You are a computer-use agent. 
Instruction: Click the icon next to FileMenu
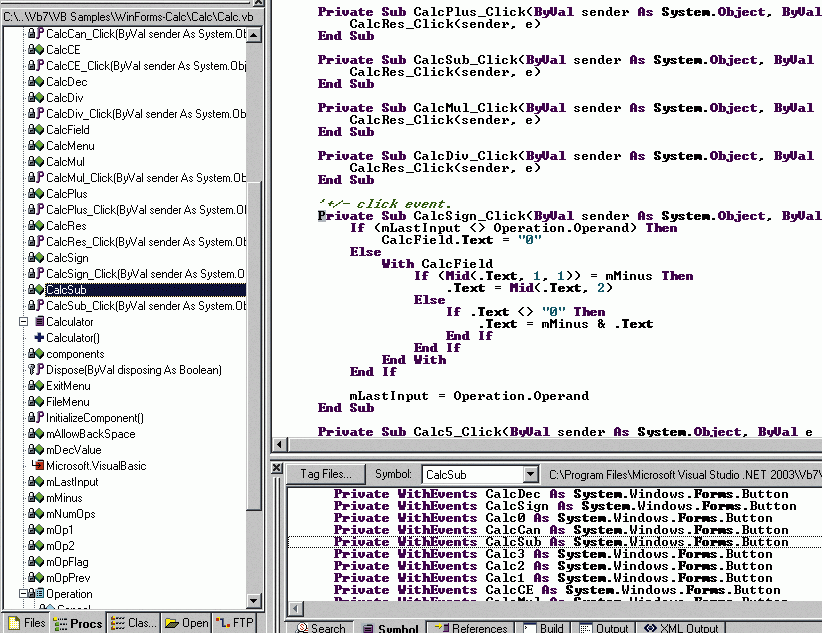(36, 402)
